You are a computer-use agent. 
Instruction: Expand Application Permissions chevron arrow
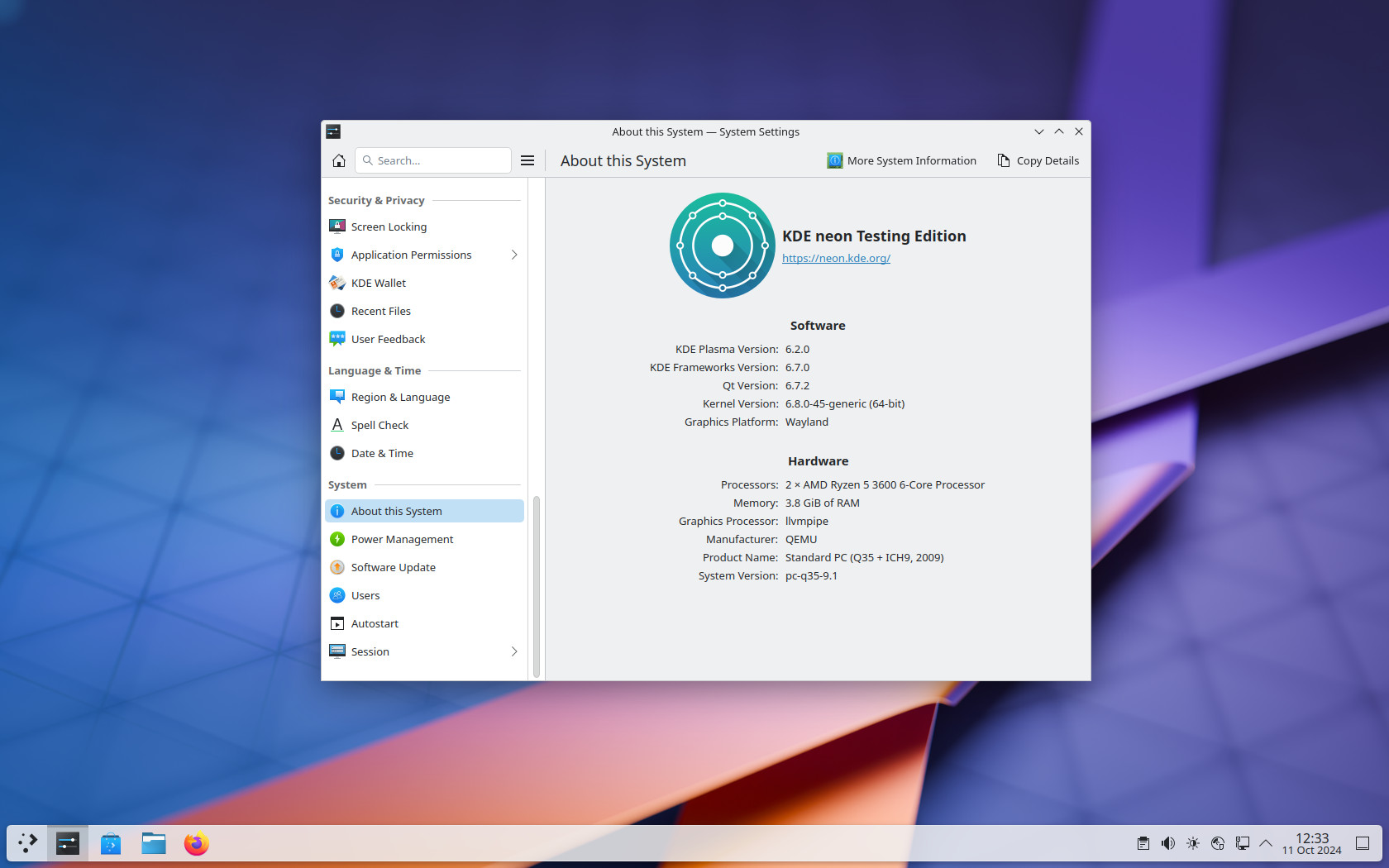coord(513,255)
